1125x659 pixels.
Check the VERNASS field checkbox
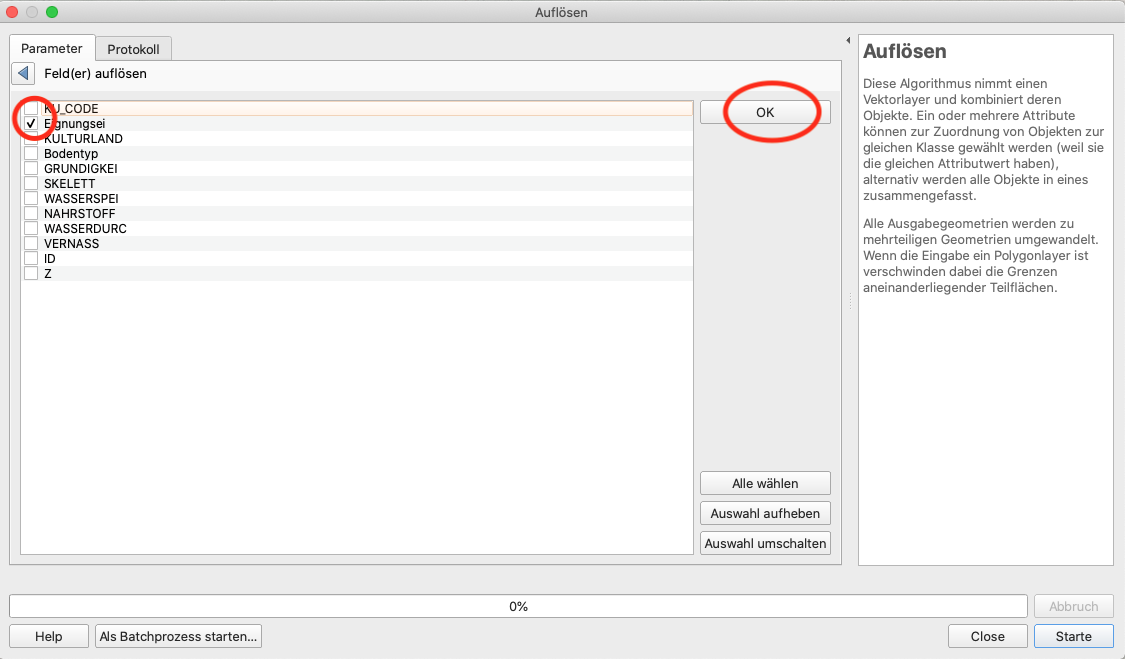[x=31, y=244]
